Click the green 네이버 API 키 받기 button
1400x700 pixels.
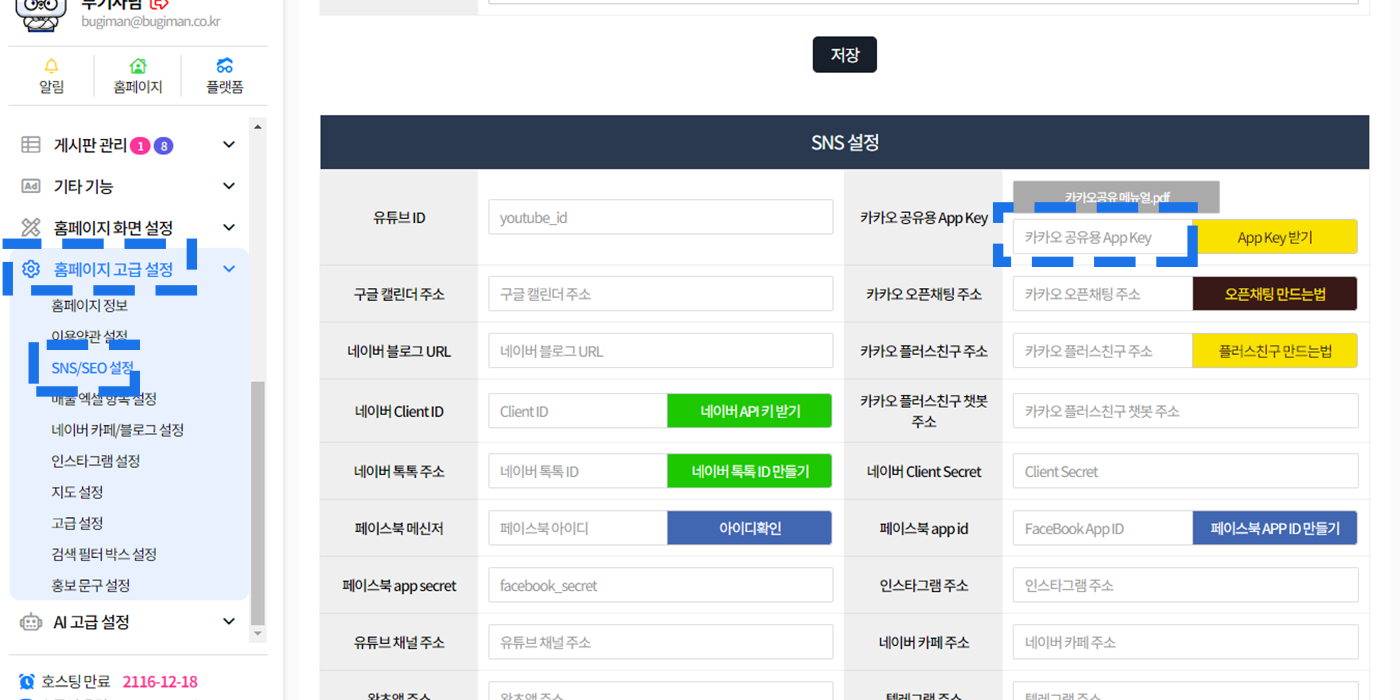pyautogui.click(x=749, y=411)
